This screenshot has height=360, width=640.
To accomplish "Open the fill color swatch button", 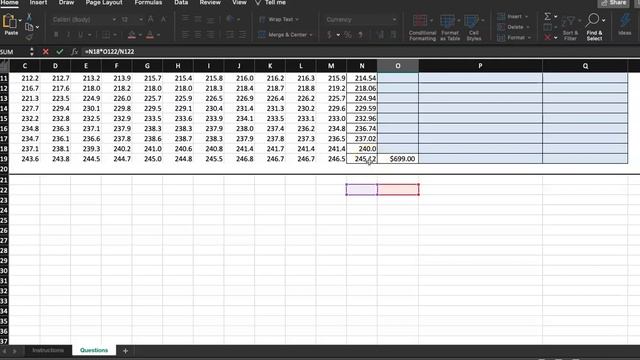I will tap(131, 35).
